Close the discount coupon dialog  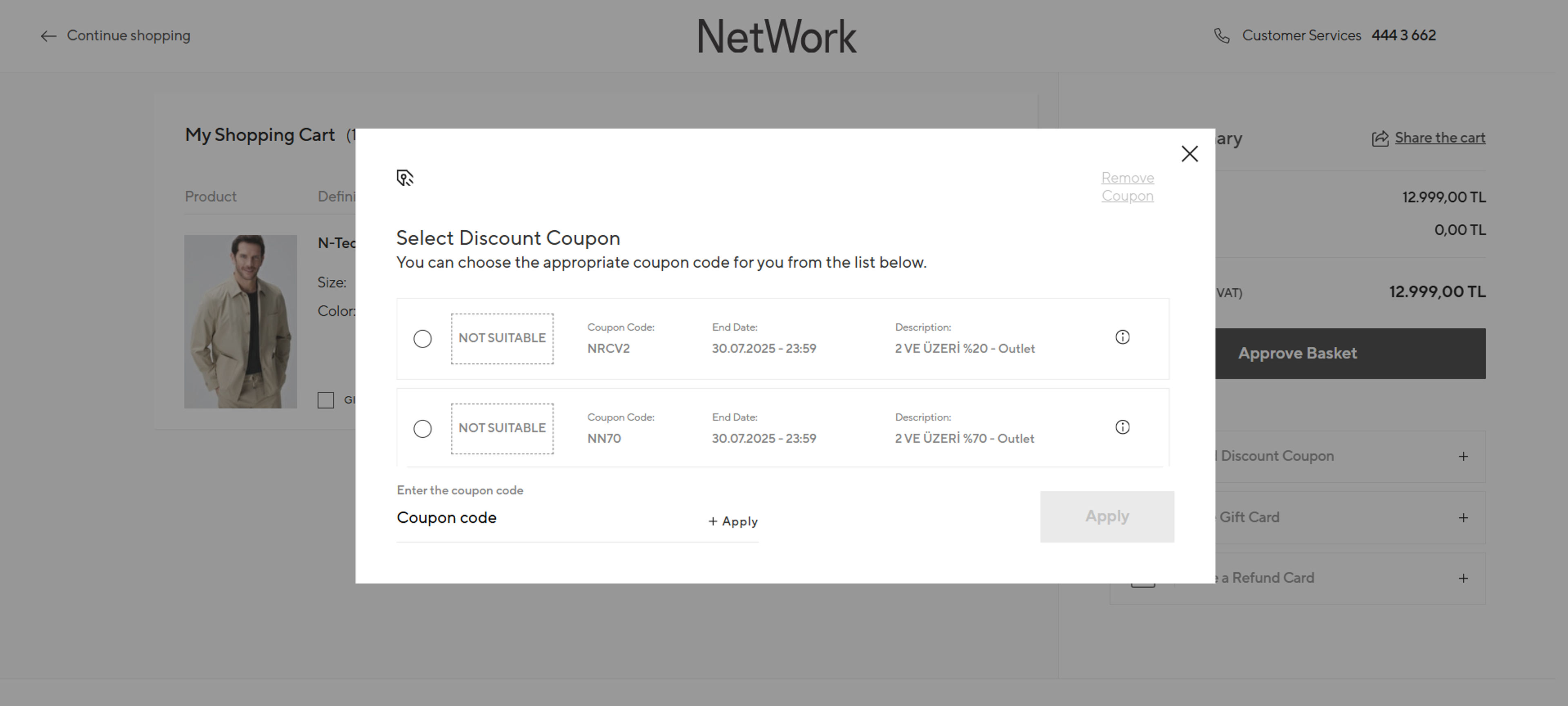coord(1189,154)
